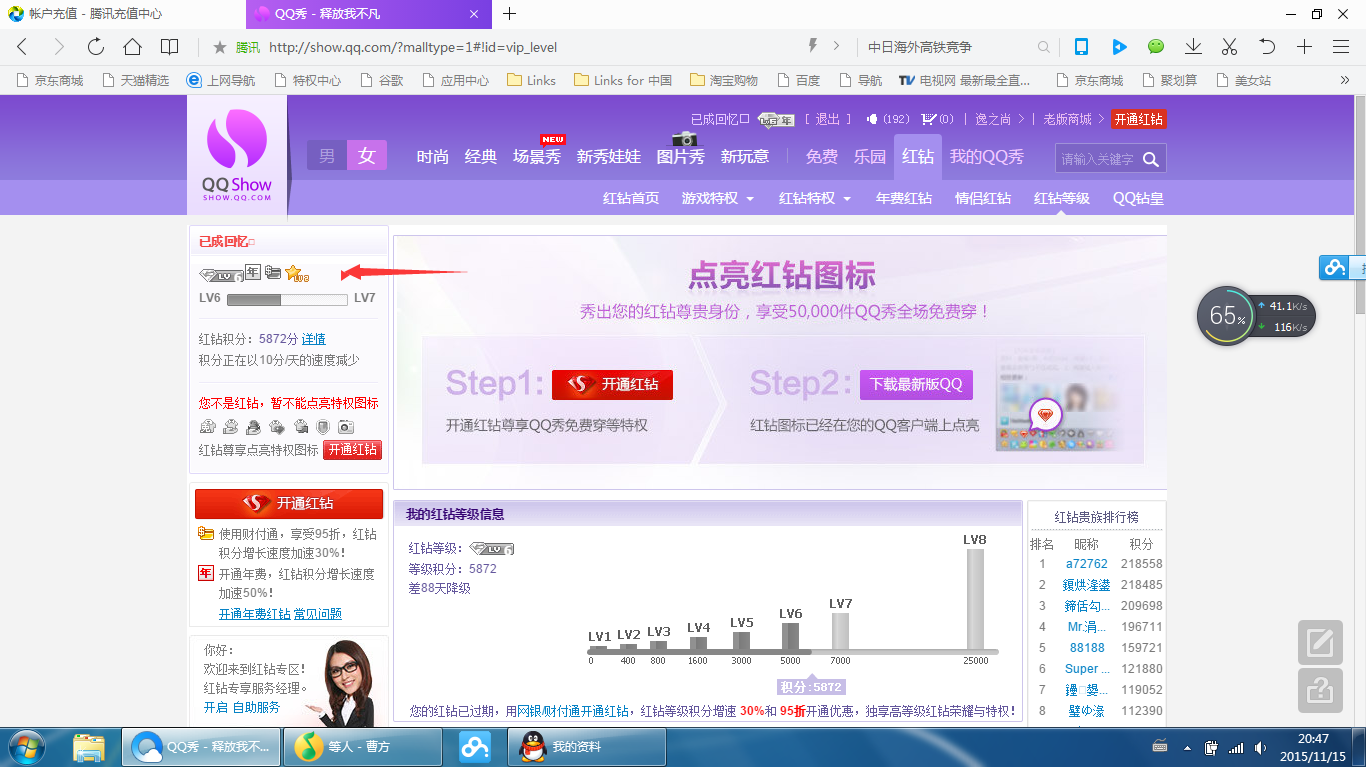Go back to the previous page
This screenshot has width=1366, height=767.
(x=22, y=47)
